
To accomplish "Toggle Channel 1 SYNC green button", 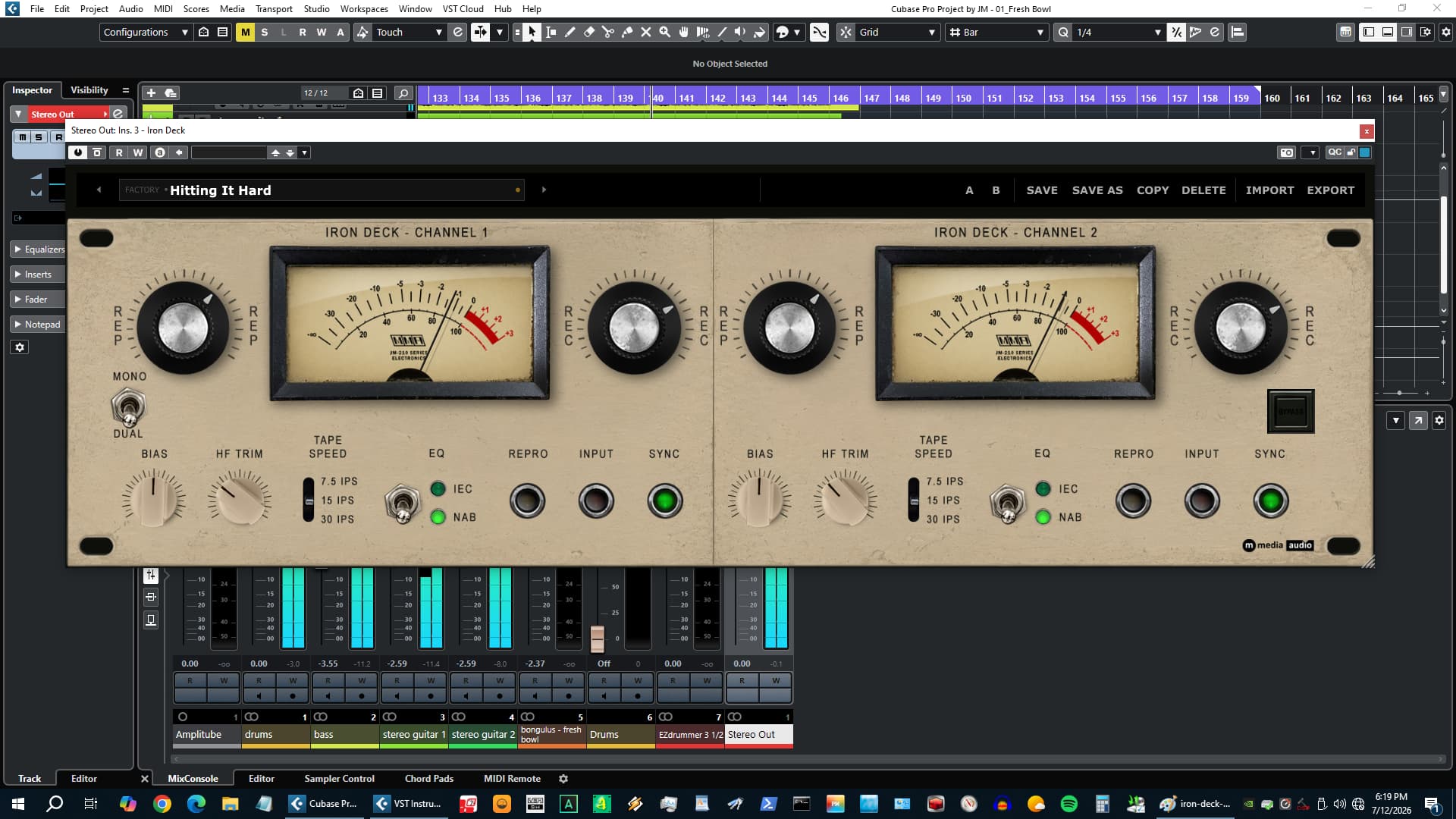I will click(664, 500).
